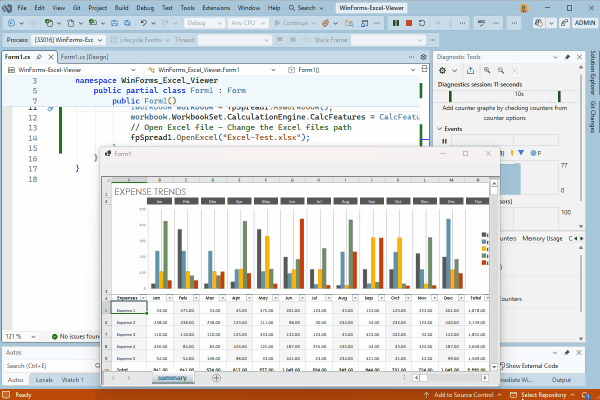Open the Extensions menu
This screenshot has width=600, height=400.
point(216,8)
